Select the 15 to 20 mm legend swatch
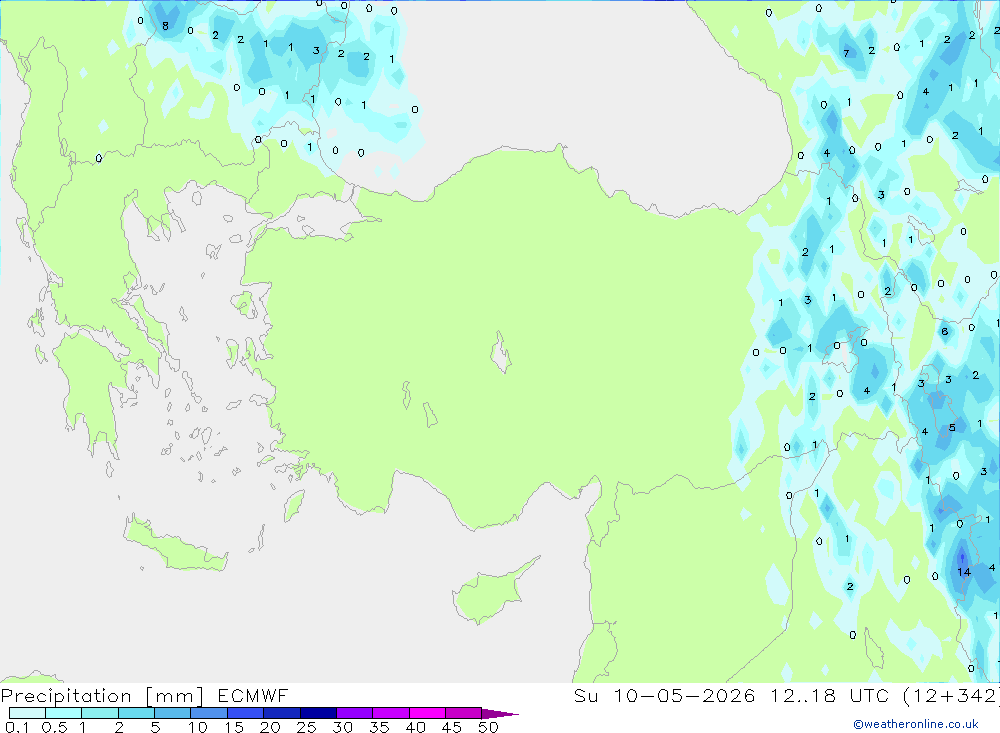1000x733 pixels. [246, 713]
